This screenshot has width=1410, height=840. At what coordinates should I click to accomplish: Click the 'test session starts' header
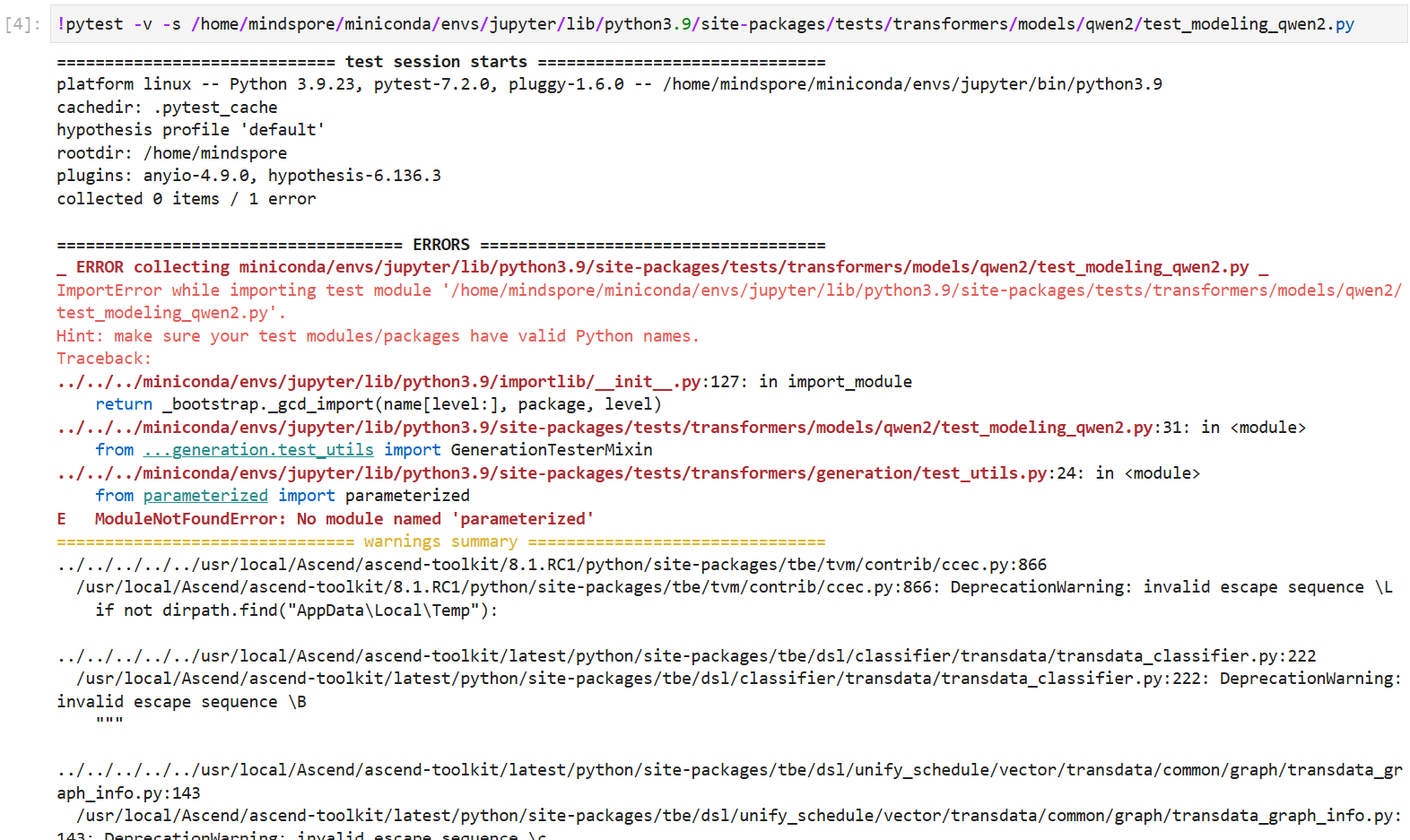pyautogui.click(x=436, y=62)
